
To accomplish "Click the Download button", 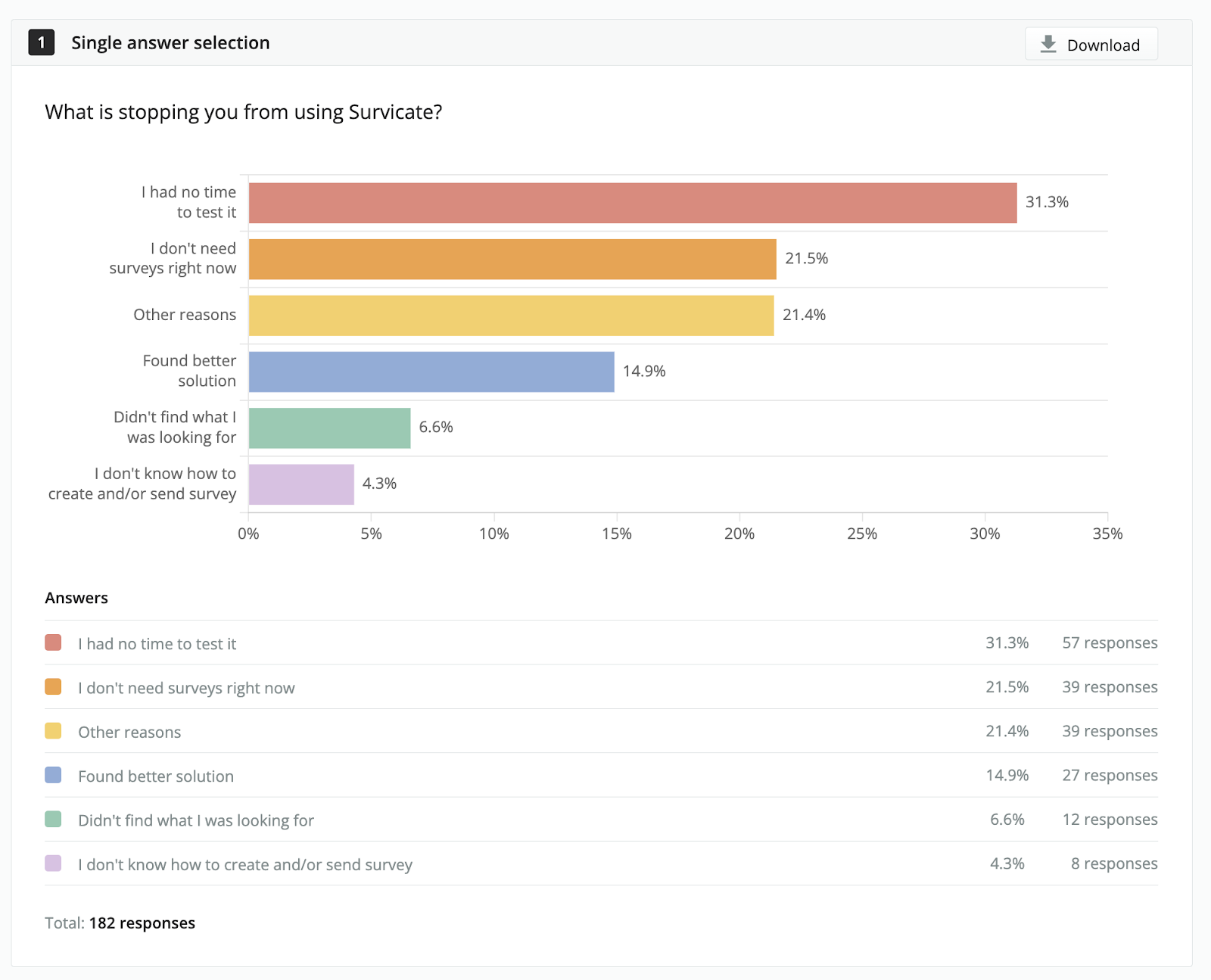I will click(1091, 44).
